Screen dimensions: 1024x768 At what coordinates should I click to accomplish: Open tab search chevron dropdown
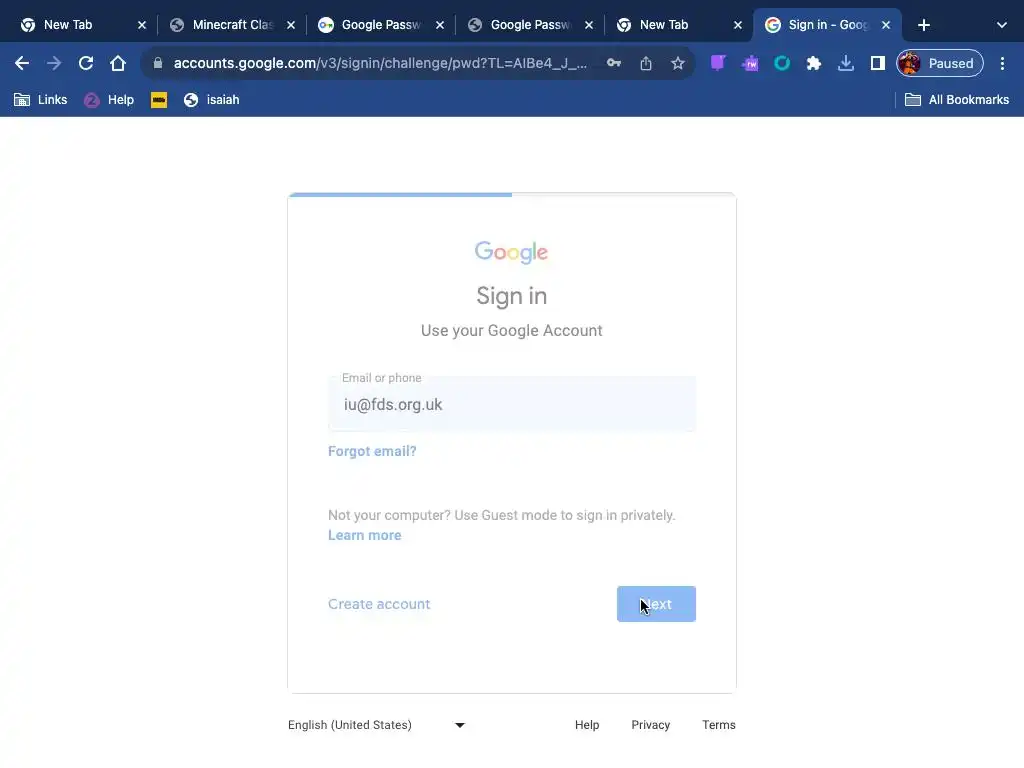point(1002,25)
